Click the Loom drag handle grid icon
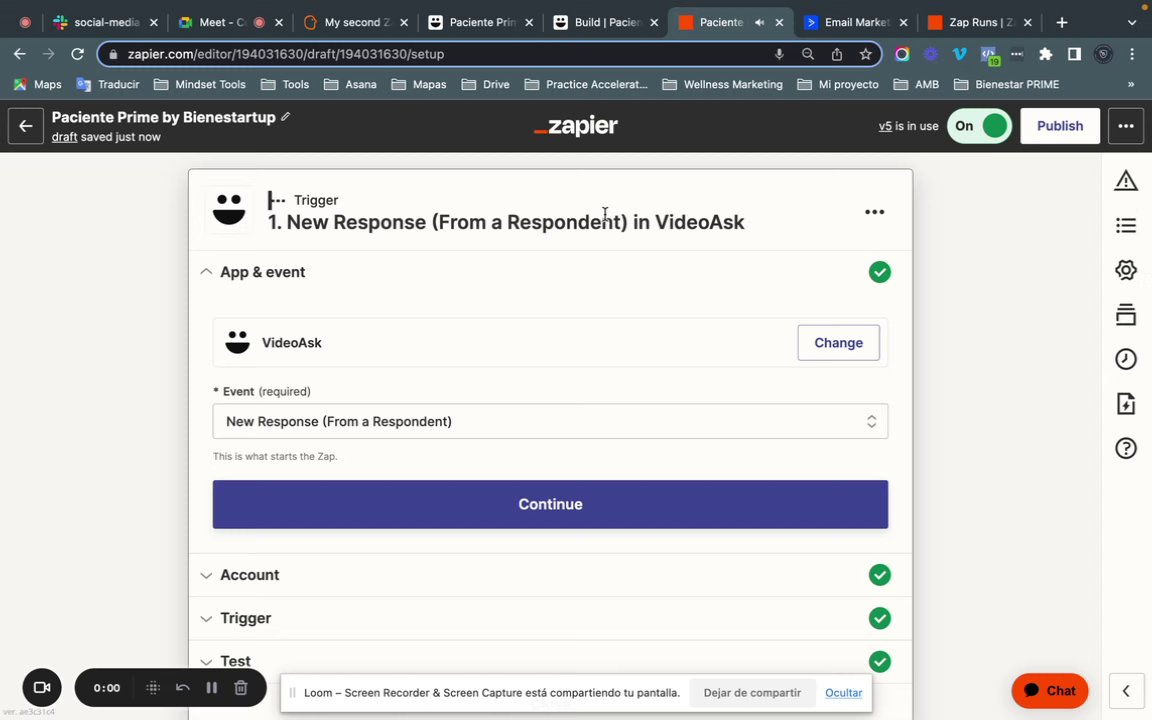Viewport: 1152px width, 720px height. tap(153, 688)
